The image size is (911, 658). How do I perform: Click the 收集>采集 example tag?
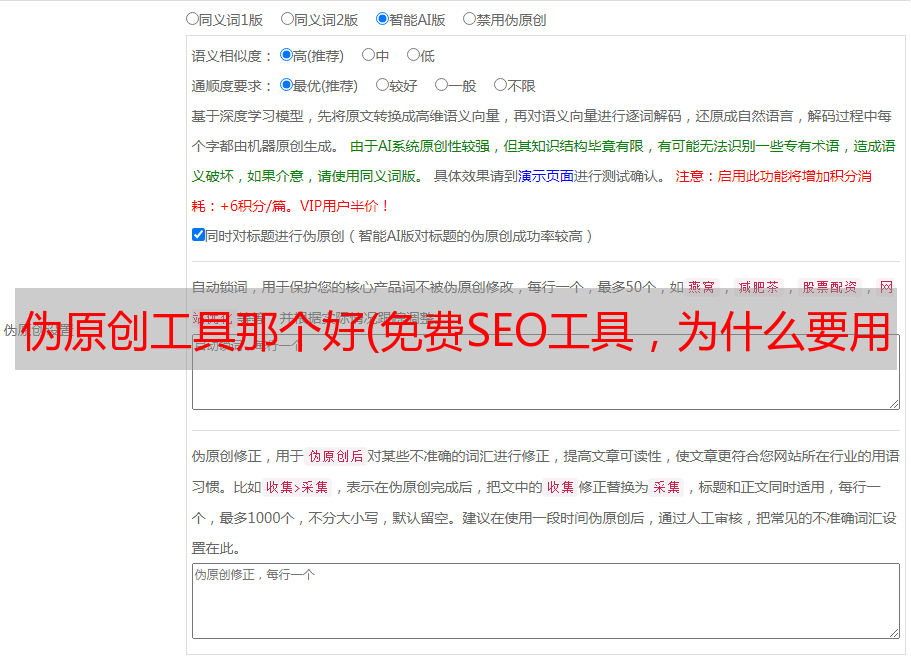click(297, 487)
